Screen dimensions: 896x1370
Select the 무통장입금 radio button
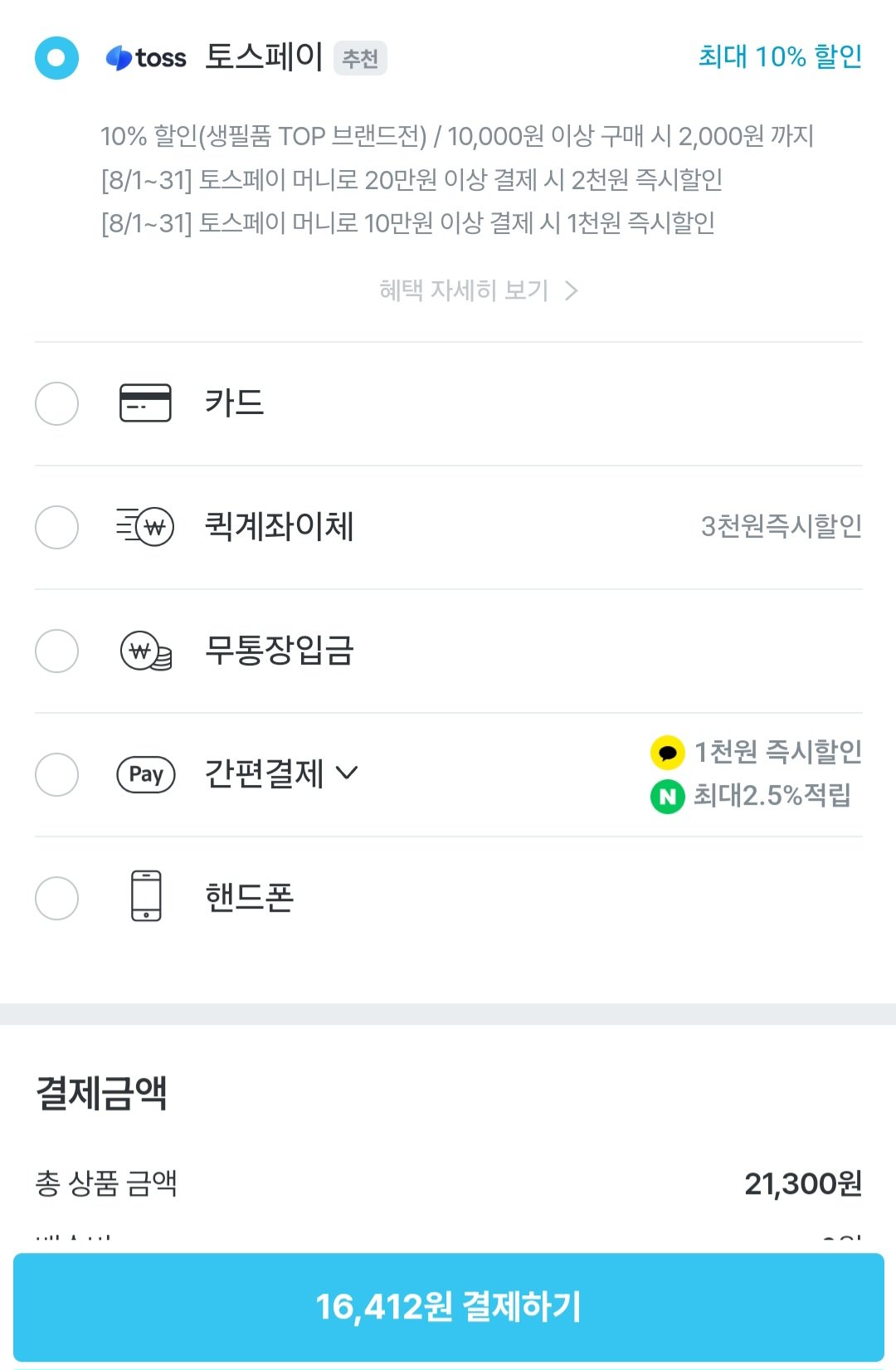pyautogui.click(x=56, y=651)
